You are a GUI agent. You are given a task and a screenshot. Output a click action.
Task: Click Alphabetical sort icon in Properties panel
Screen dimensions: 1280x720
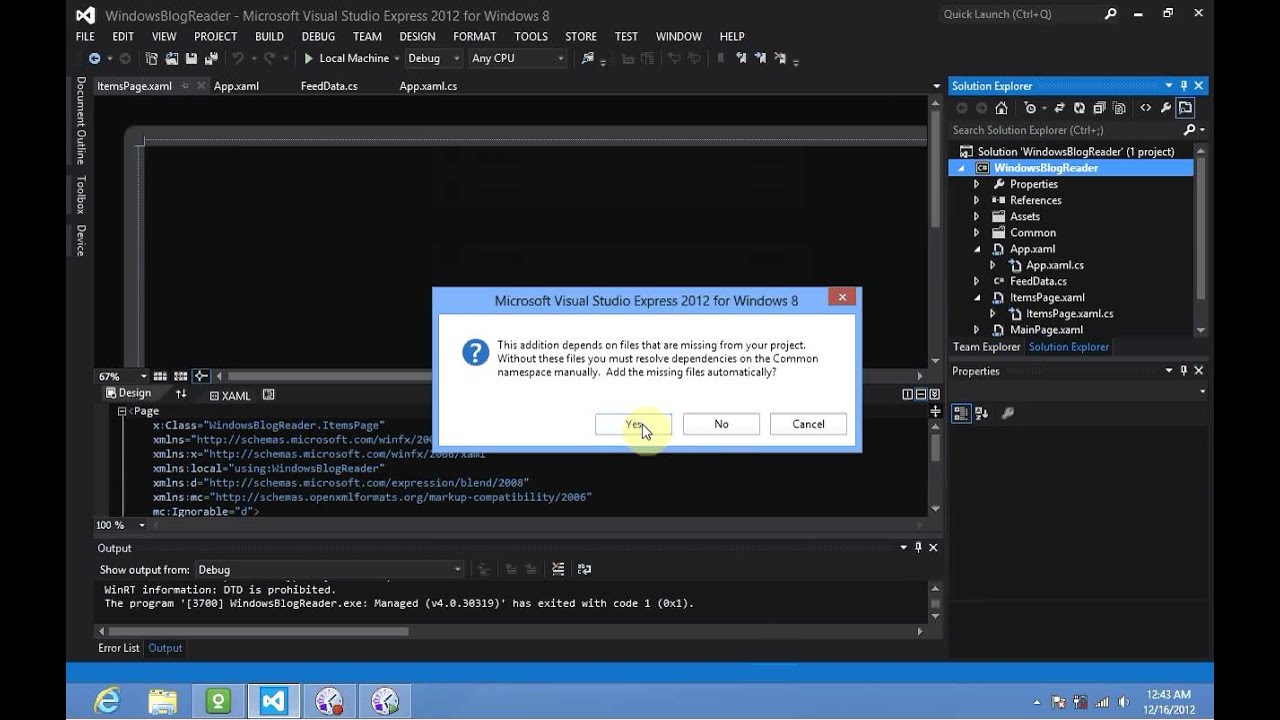[982, 413]
